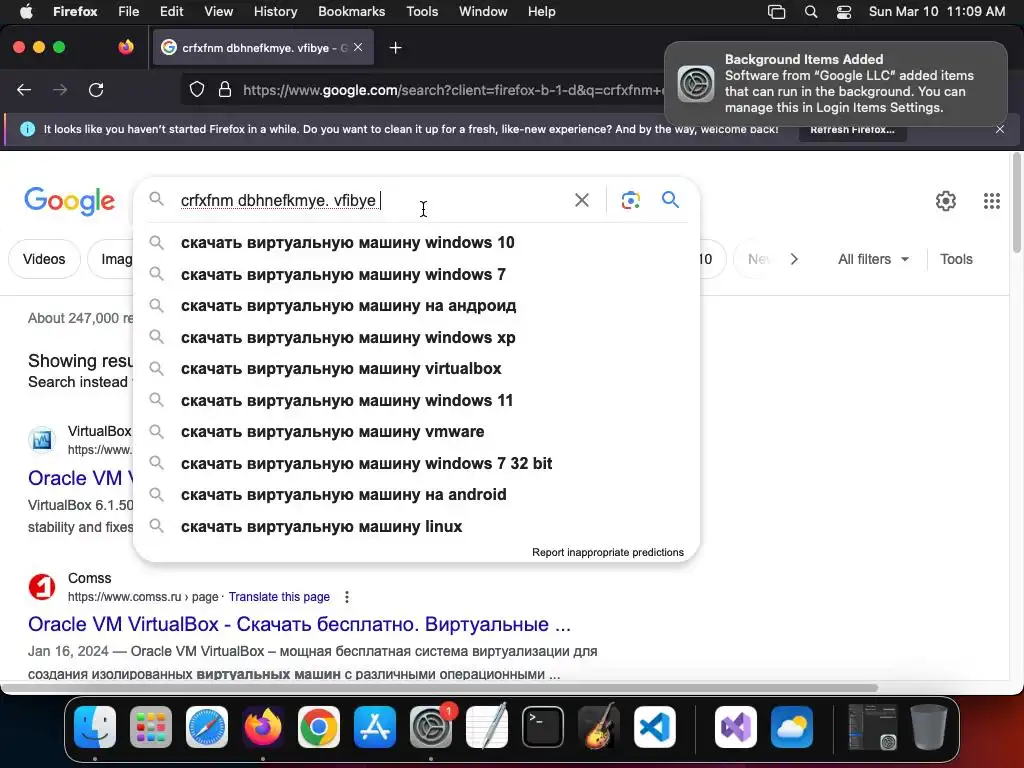Open a new Firefox tab
Viewport: 1024px width, 768px height.
click(x=395, y=48)
